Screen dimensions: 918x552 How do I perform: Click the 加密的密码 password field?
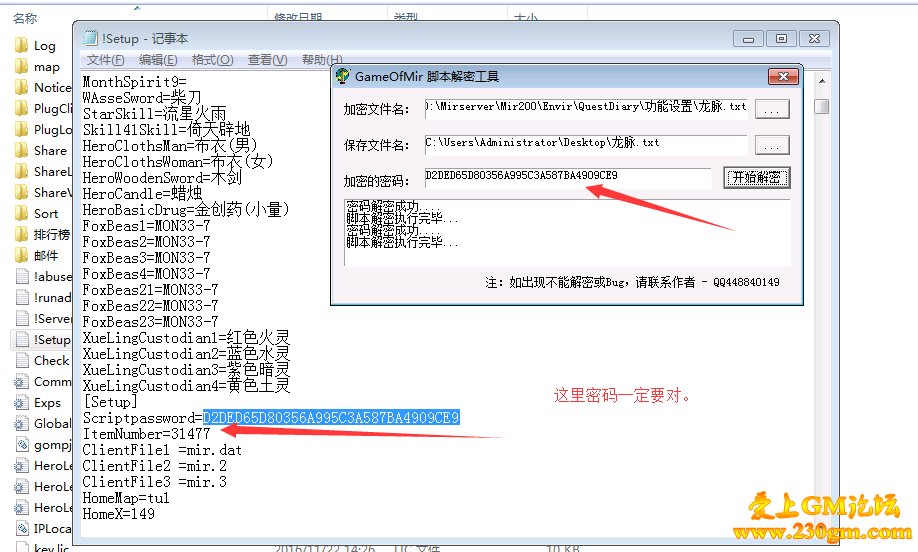point(568,178)
